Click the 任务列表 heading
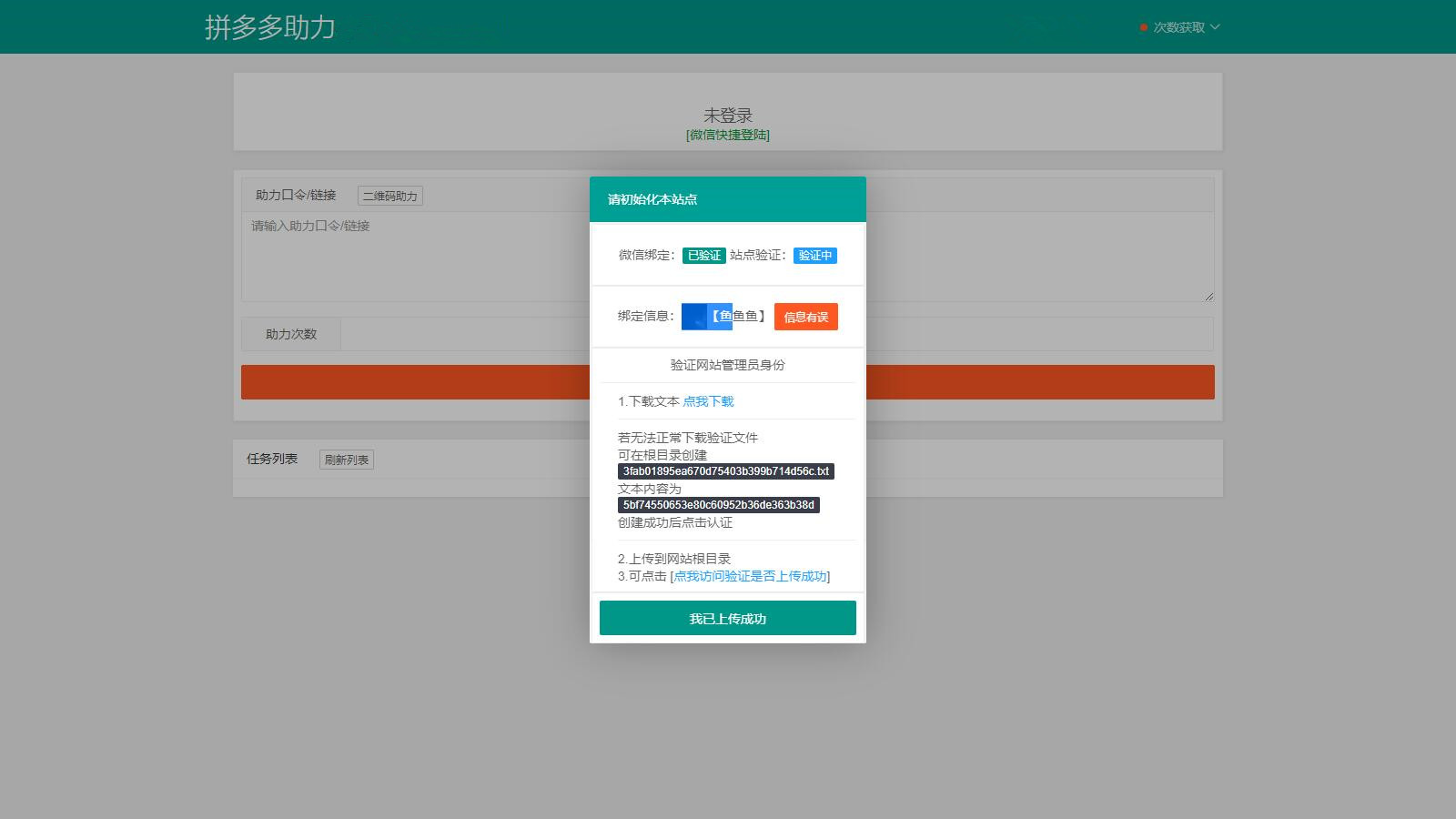Screen dimensions: 1456x819 [x=272, y=459]
